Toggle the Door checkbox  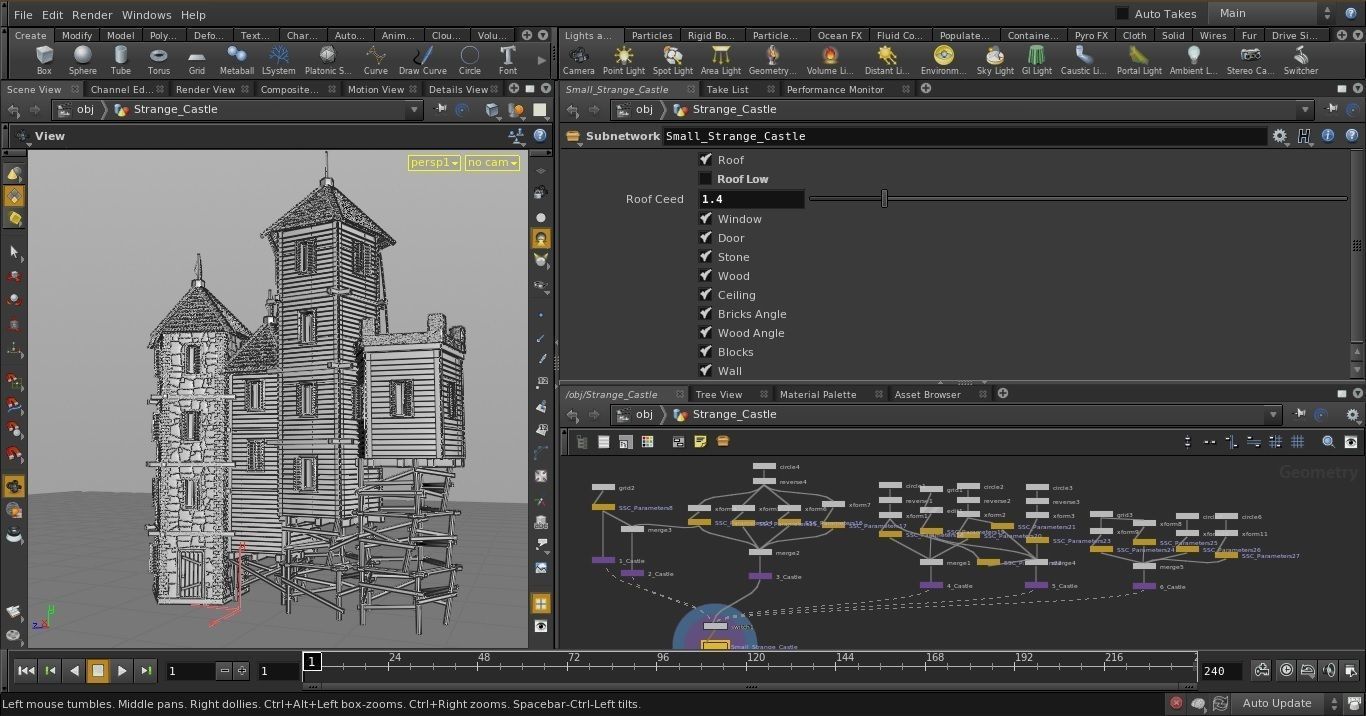point(705,237)
